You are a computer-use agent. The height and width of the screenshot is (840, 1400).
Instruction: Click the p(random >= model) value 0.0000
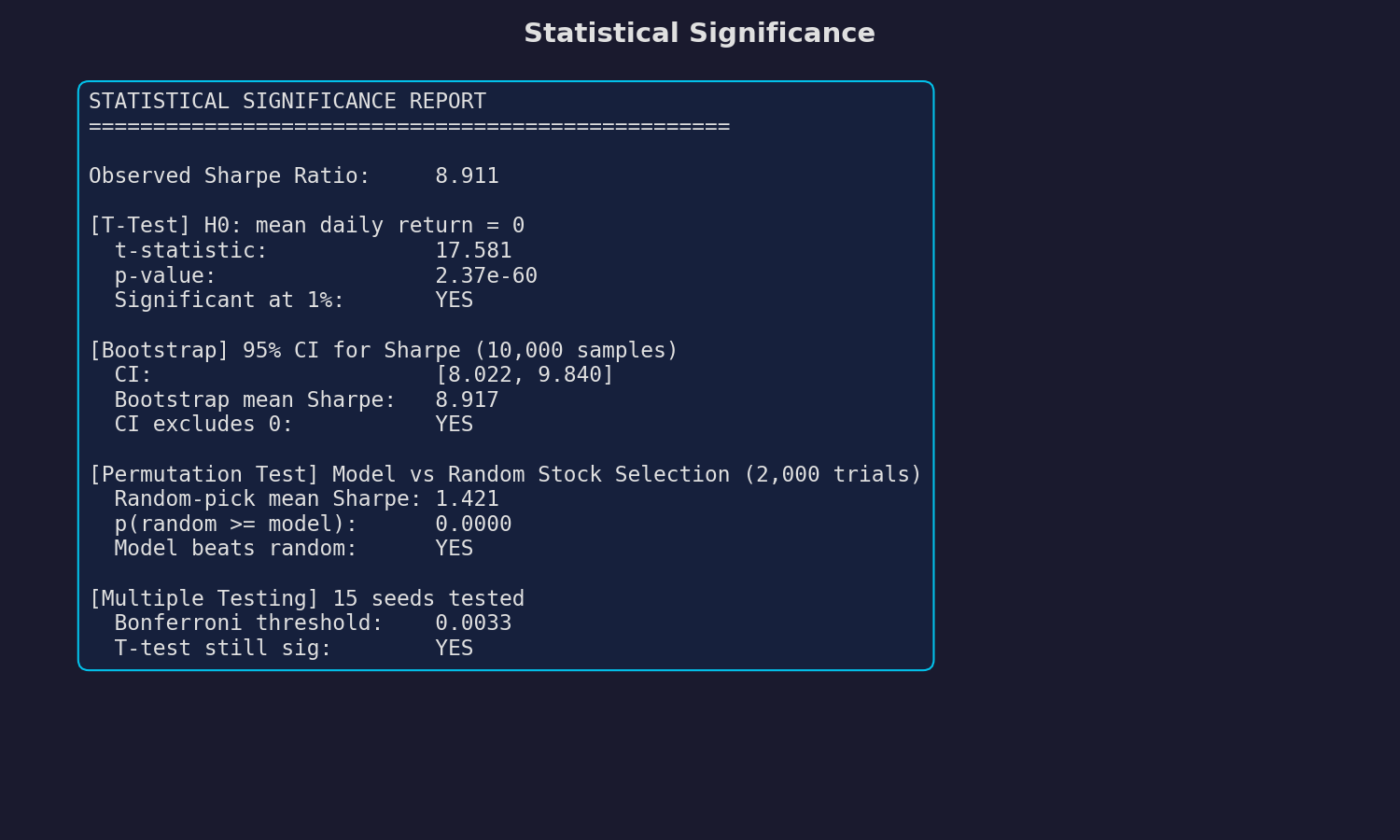coord(473,524)
